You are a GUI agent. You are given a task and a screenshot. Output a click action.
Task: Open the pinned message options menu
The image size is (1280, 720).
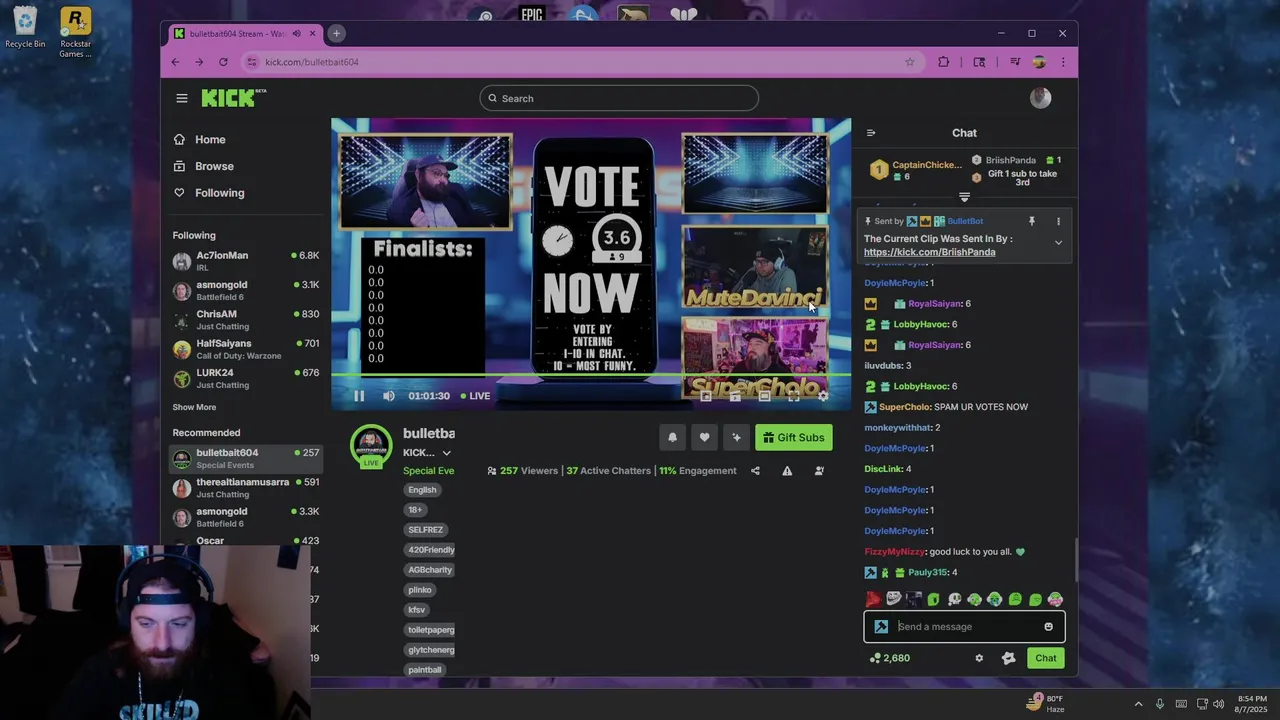coord(1058,221)
